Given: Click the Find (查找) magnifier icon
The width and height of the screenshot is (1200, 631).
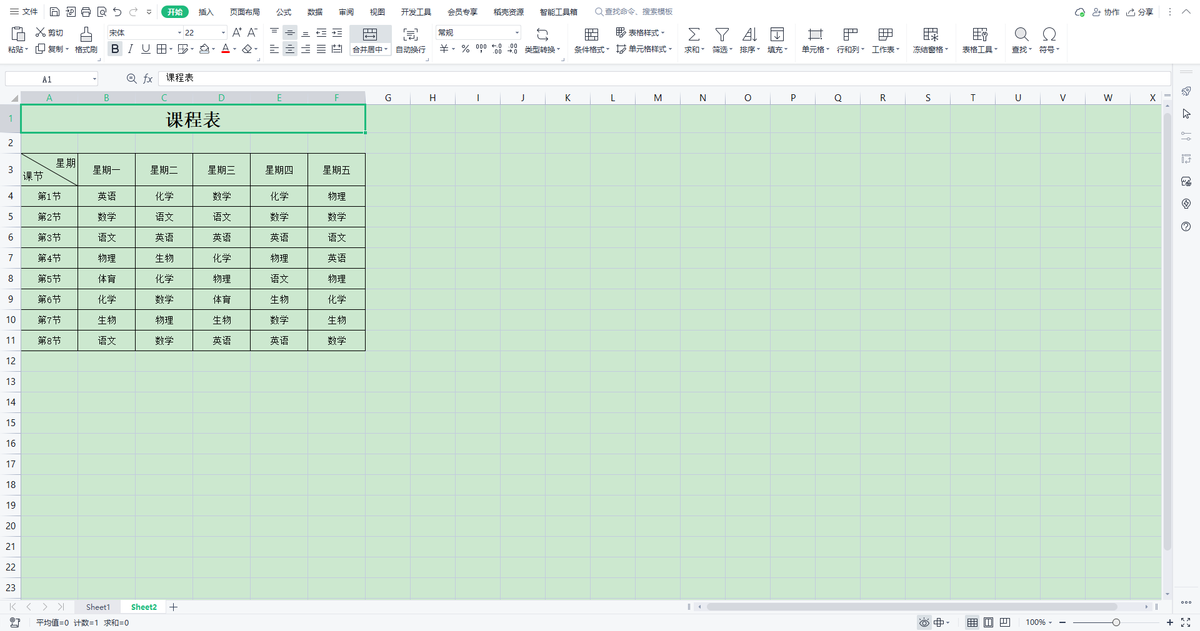Looking at the screenshot, I should tap(1021, 34).
